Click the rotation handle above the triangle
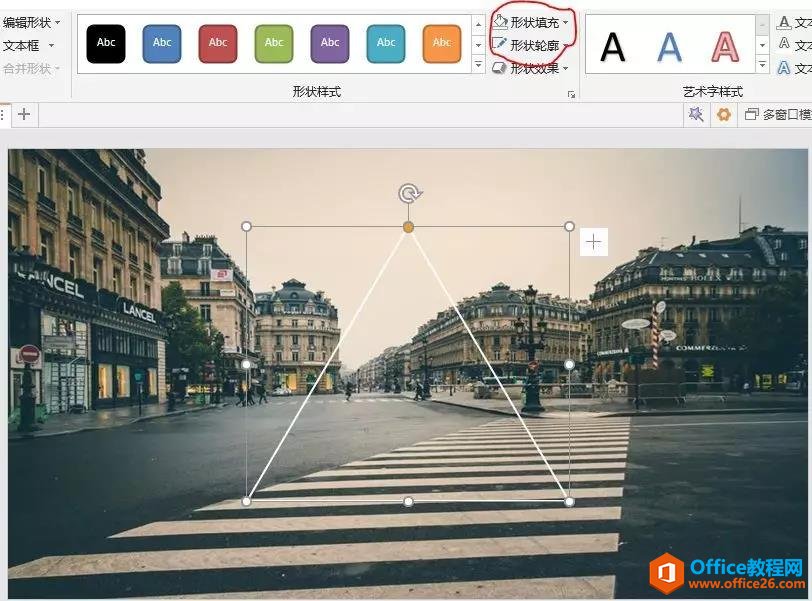This screenshot has width=812, height=601. click(410, 194)
